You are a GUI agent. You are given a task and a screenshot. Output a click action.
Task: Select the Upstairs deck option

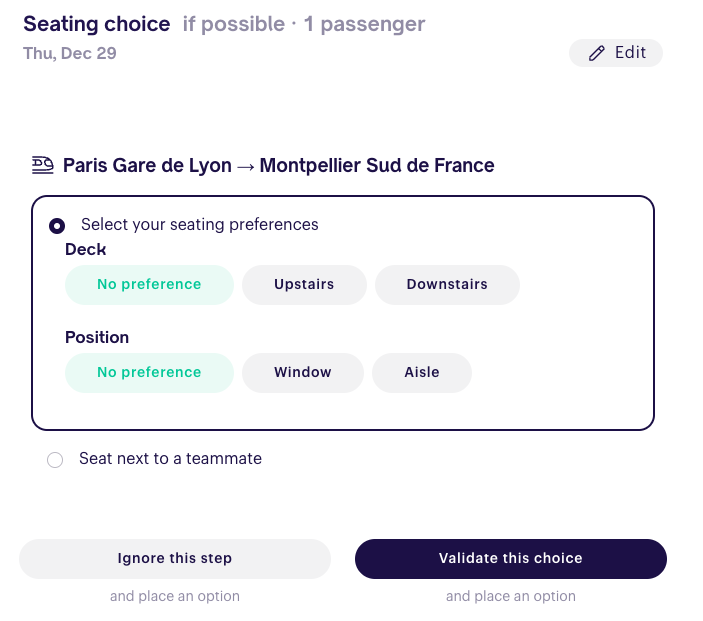coord(304,285)
